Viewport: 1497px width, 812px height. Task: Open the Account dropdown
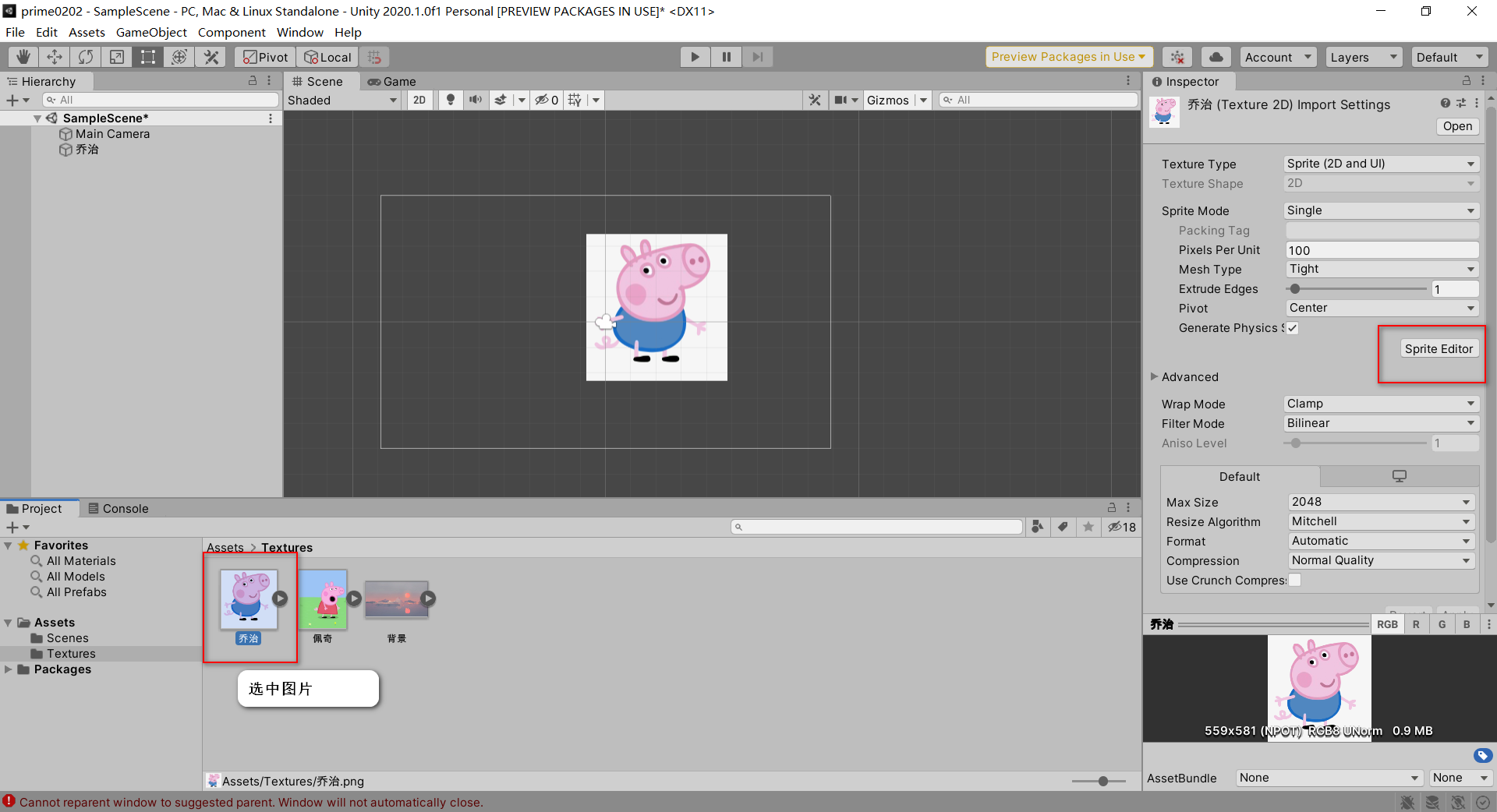coord(1278,57)
